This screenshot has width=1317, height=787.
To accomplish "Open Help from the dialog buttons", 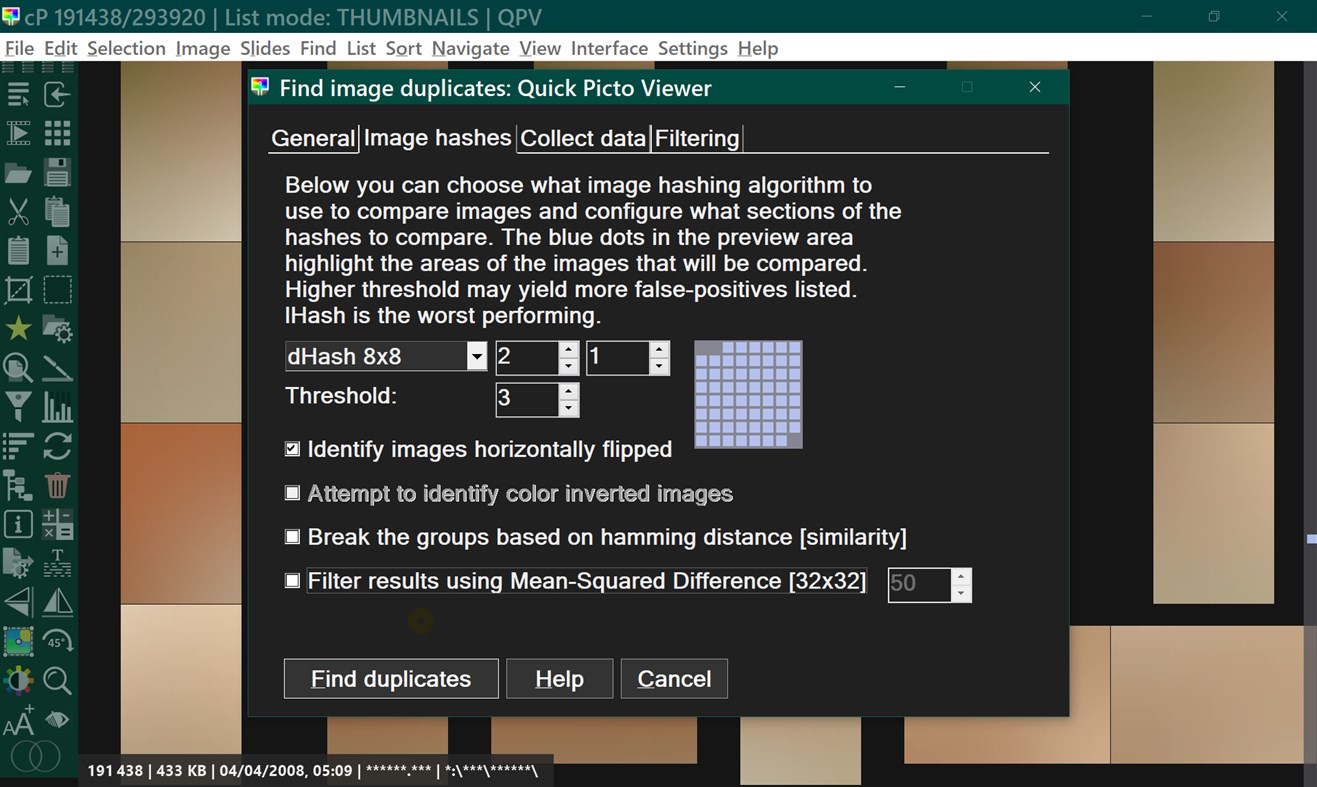I will (559, 678).
